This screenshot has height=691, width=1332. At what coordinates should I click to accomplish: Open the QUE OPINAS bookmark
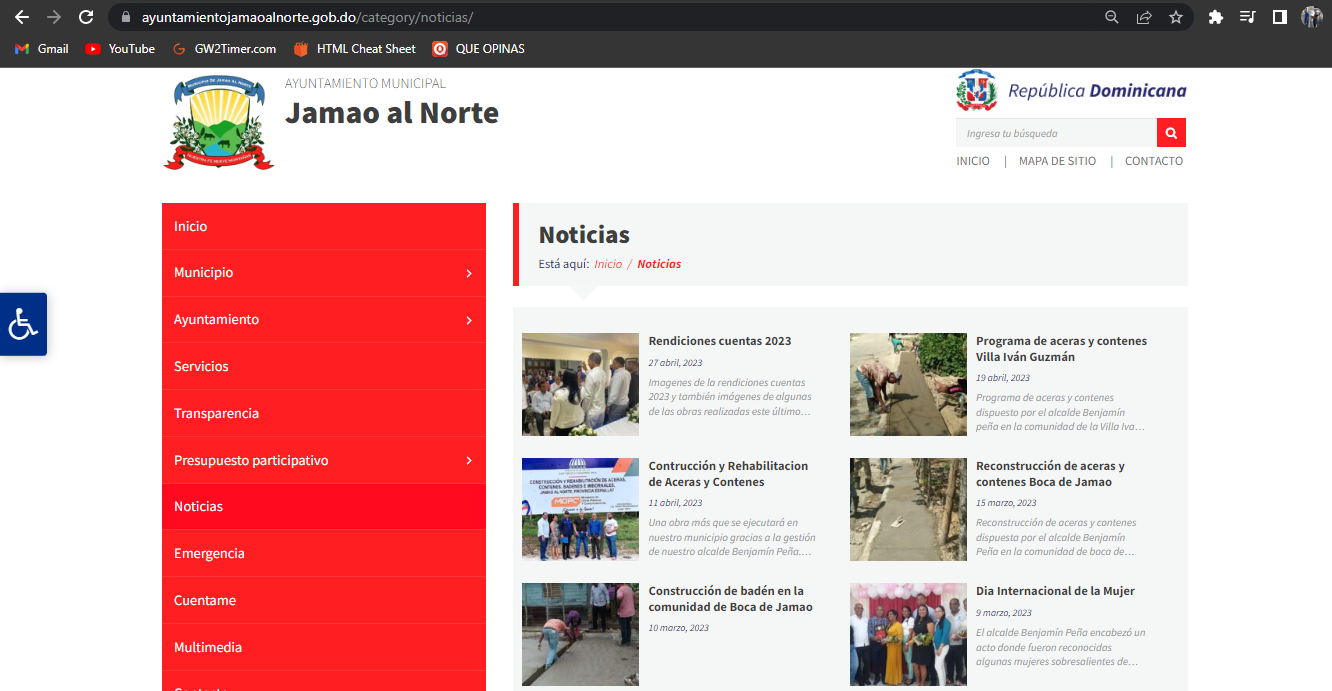[x=478, y=49]
